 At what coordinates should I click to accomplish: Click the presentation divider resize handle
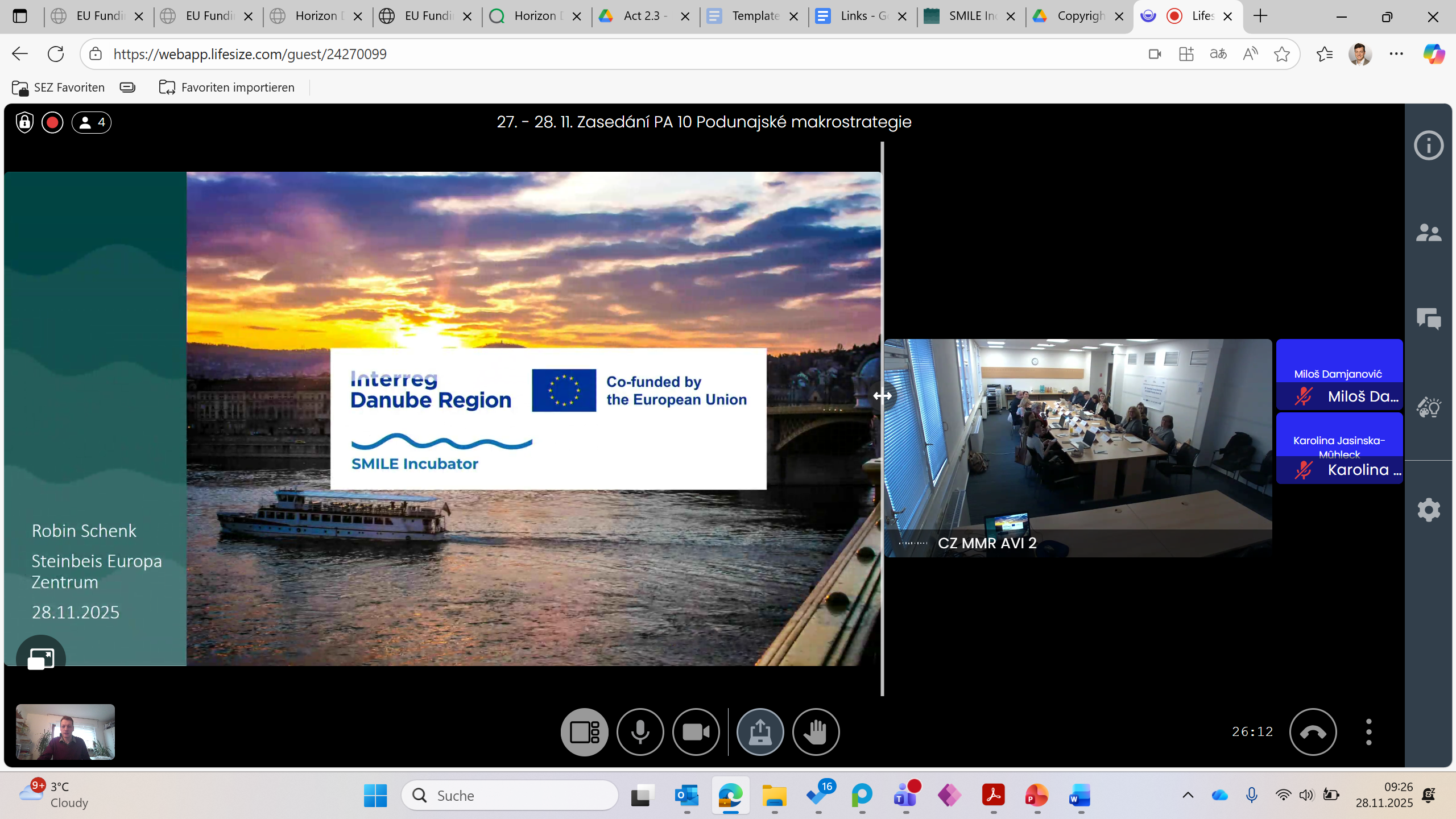click(x=882, y=396)
